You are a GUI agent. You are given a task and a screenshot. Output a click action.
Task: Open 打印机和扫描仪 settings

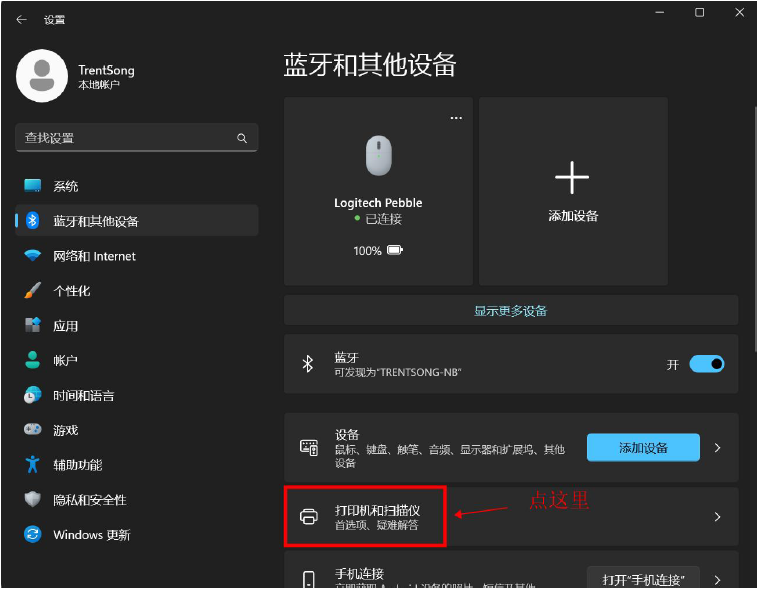[511, 517]
